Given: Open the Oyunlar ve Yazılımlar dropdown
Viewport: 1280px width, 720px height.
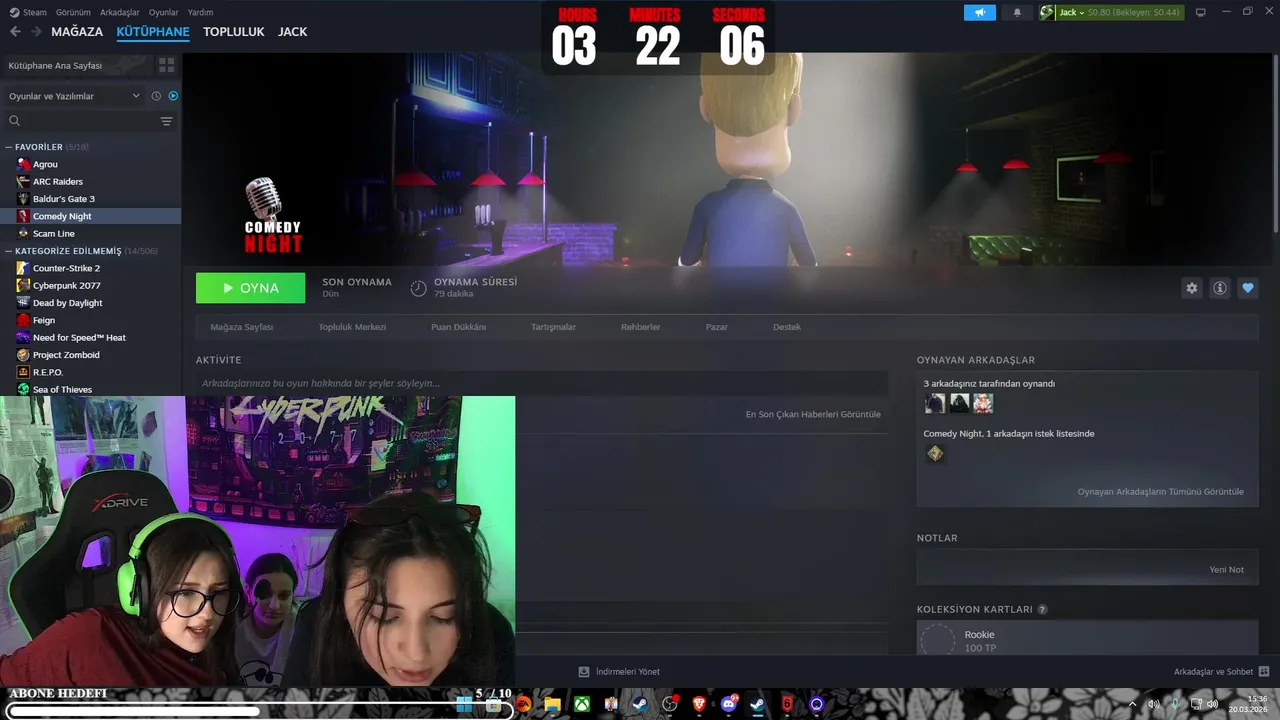Looking at the screenshot, I should [75, 96].
